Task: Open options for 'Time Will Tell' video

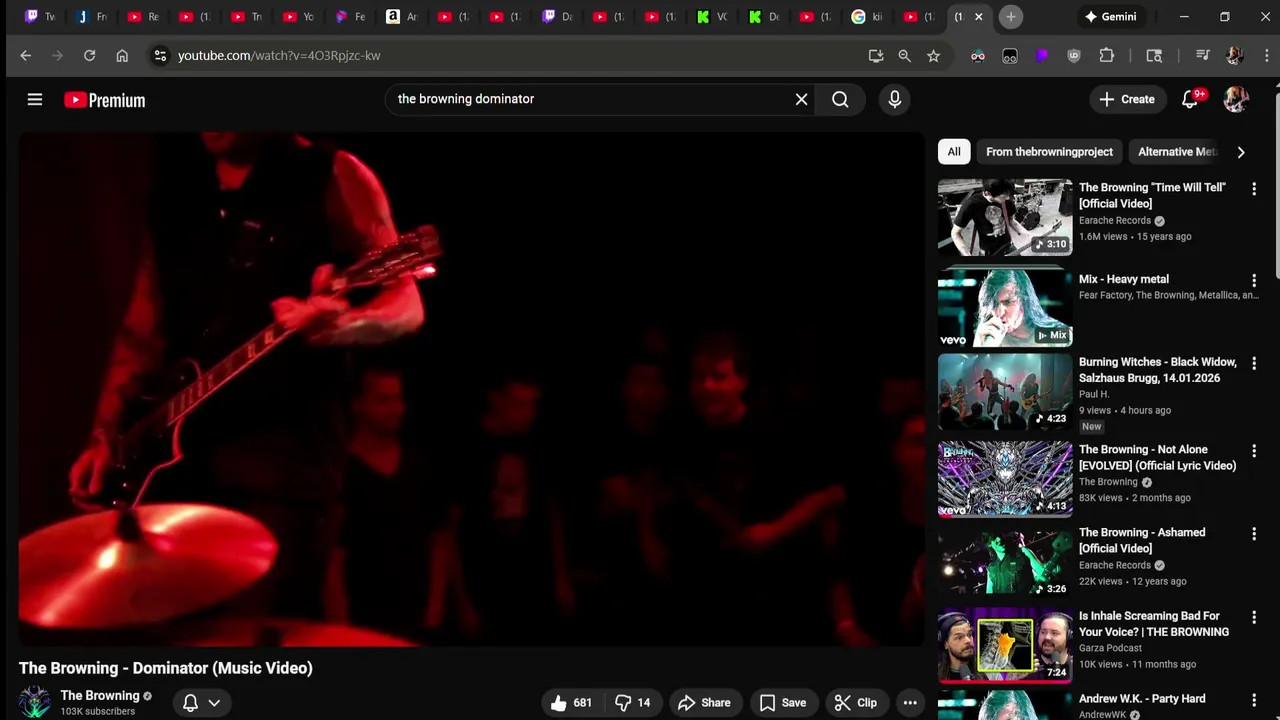Action: click(1254, 189)
